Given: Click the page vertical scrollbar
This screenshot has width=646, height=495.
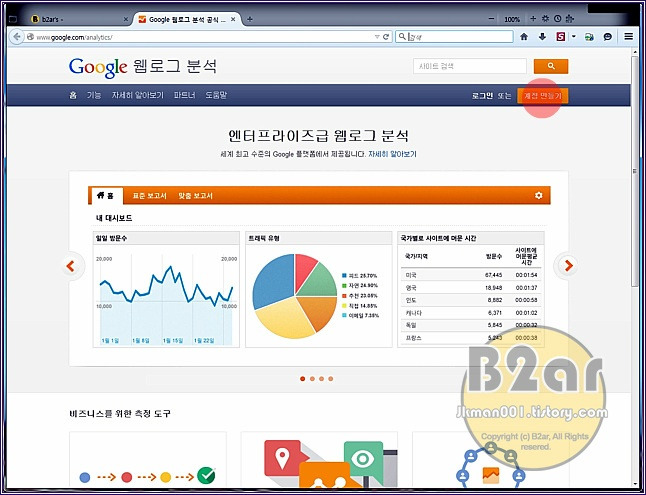Looking at the screenshot, I should click(x=634, y=173).
